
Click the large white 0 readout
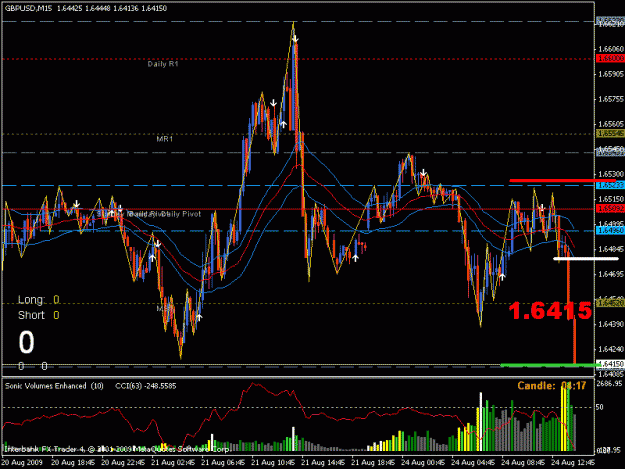coord(26,342)
